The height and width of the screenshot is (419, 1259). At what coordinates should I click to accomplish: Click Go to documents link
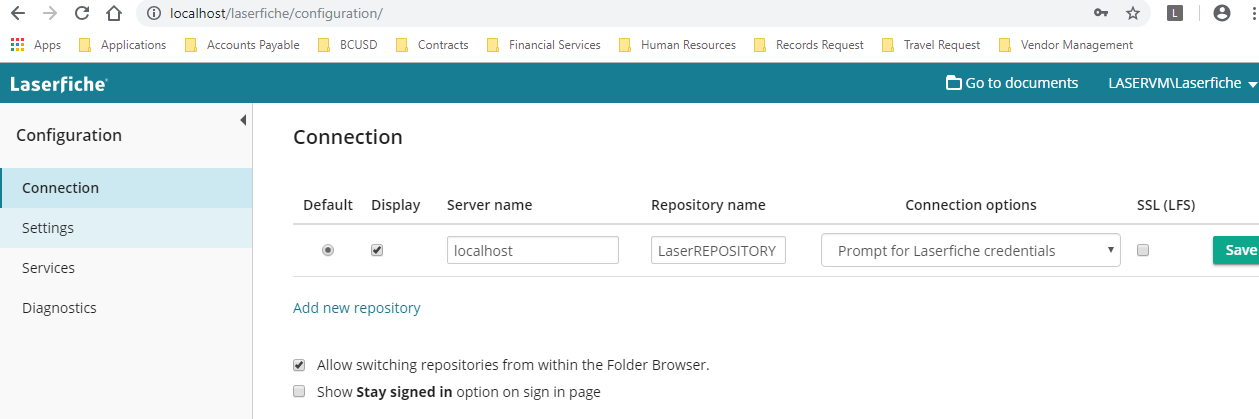coord(1012,83)
